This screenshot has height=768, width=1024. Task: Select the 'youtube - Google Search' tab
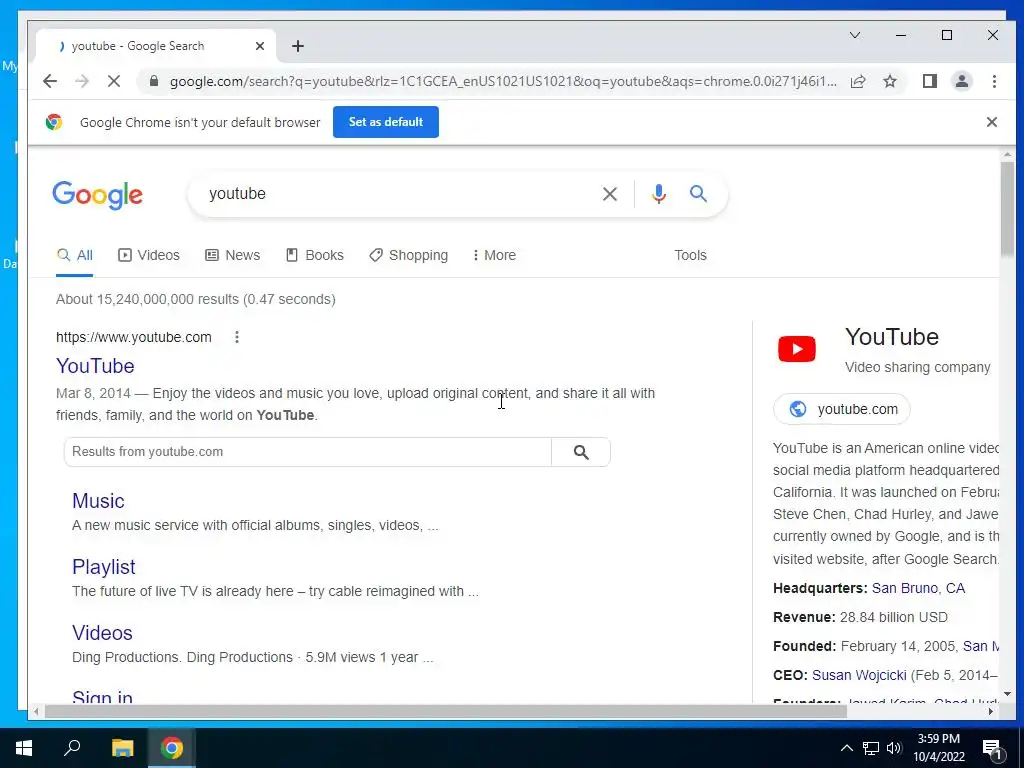click(155, 46)
